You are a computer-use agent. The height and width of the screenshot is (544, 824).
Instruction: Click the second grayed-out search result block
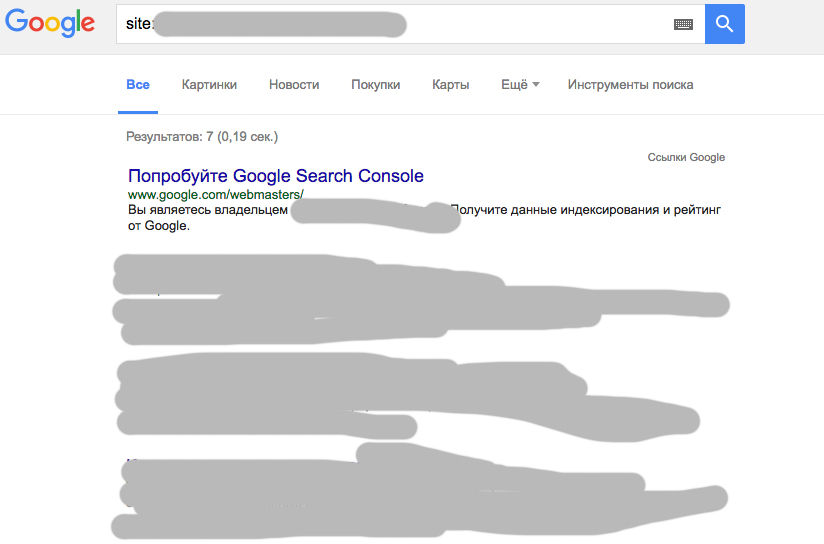pos(407,399)
